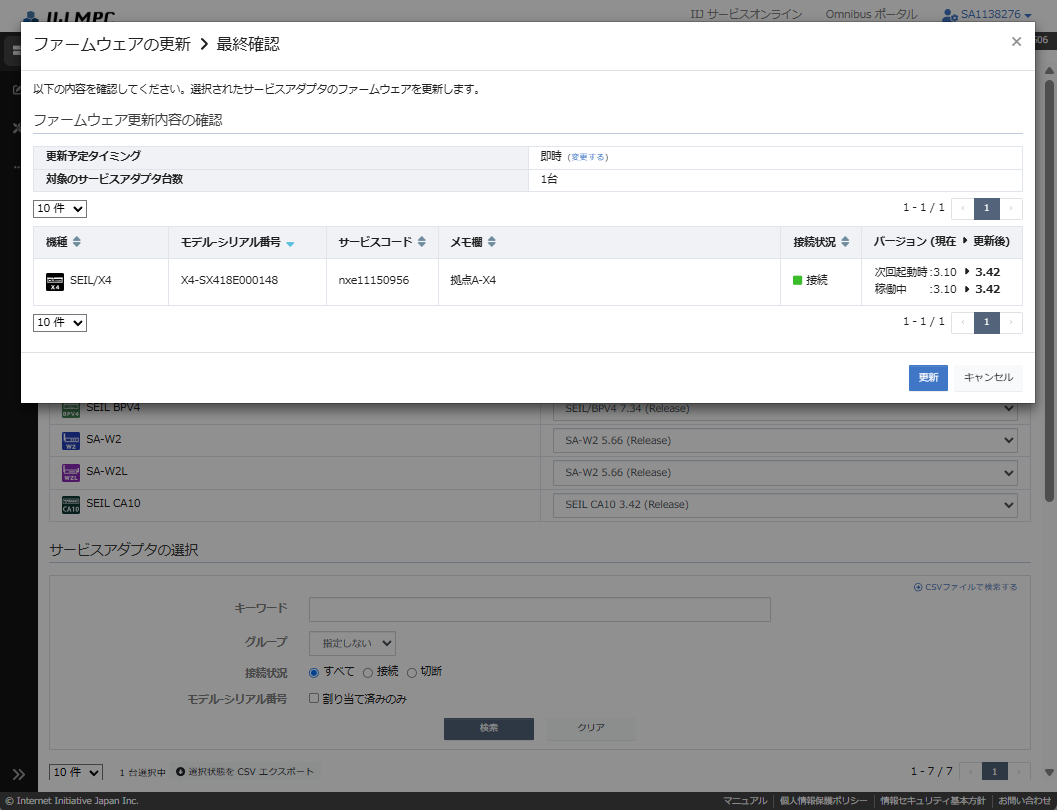The width and height of the screenshot is (1057, 810).
Task: Click previous page arrow in upper pagination
Action: tap(963, 208)
